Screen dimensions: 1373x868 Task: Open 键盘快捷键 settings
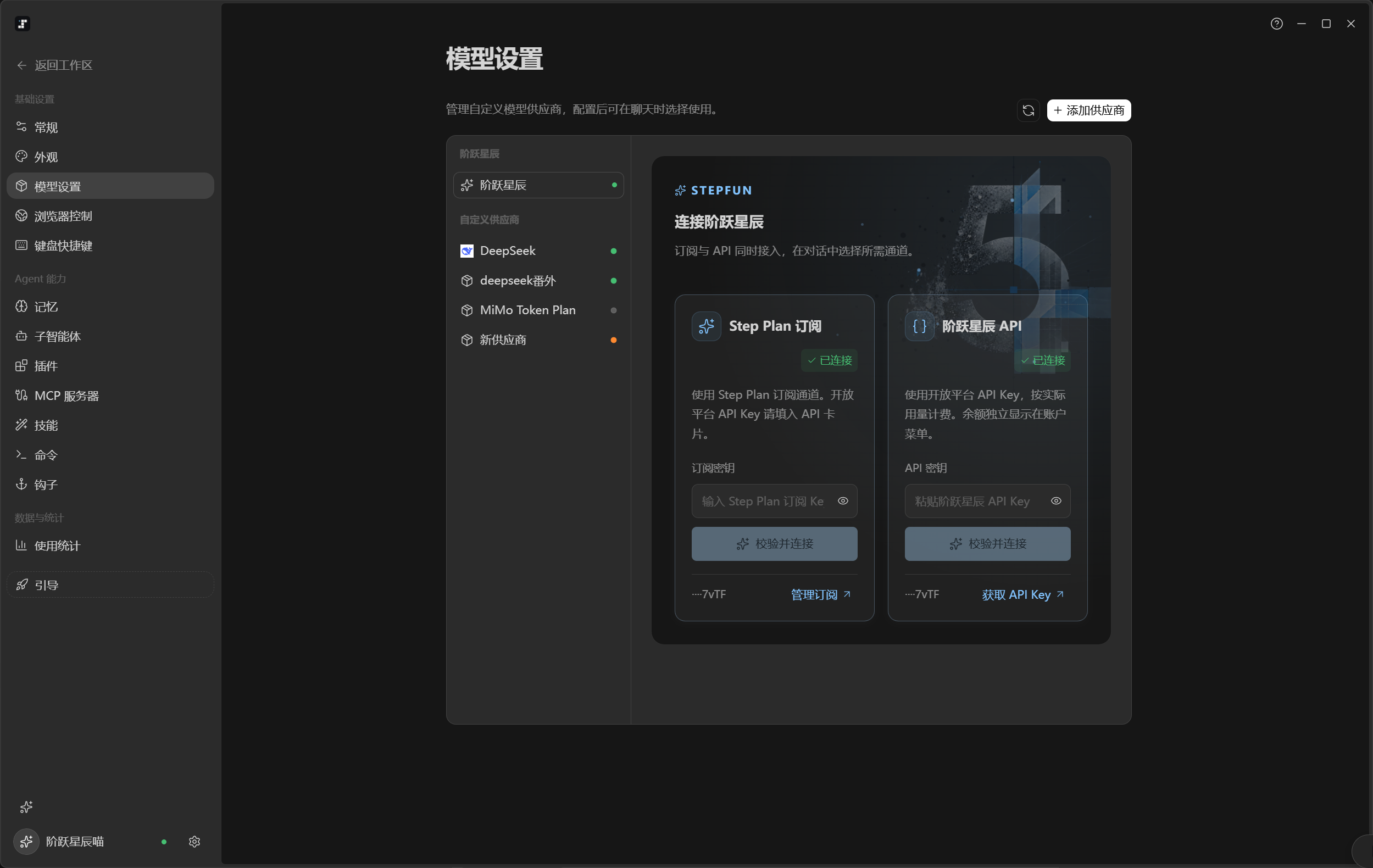click(110, 245)
